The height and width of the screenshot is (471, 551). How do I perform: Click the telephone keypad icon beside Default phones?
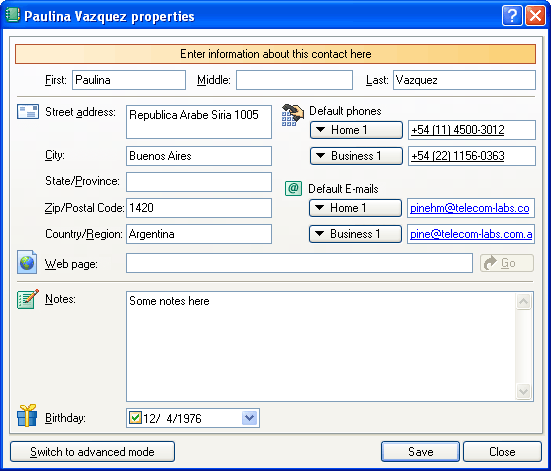(293, 115)
